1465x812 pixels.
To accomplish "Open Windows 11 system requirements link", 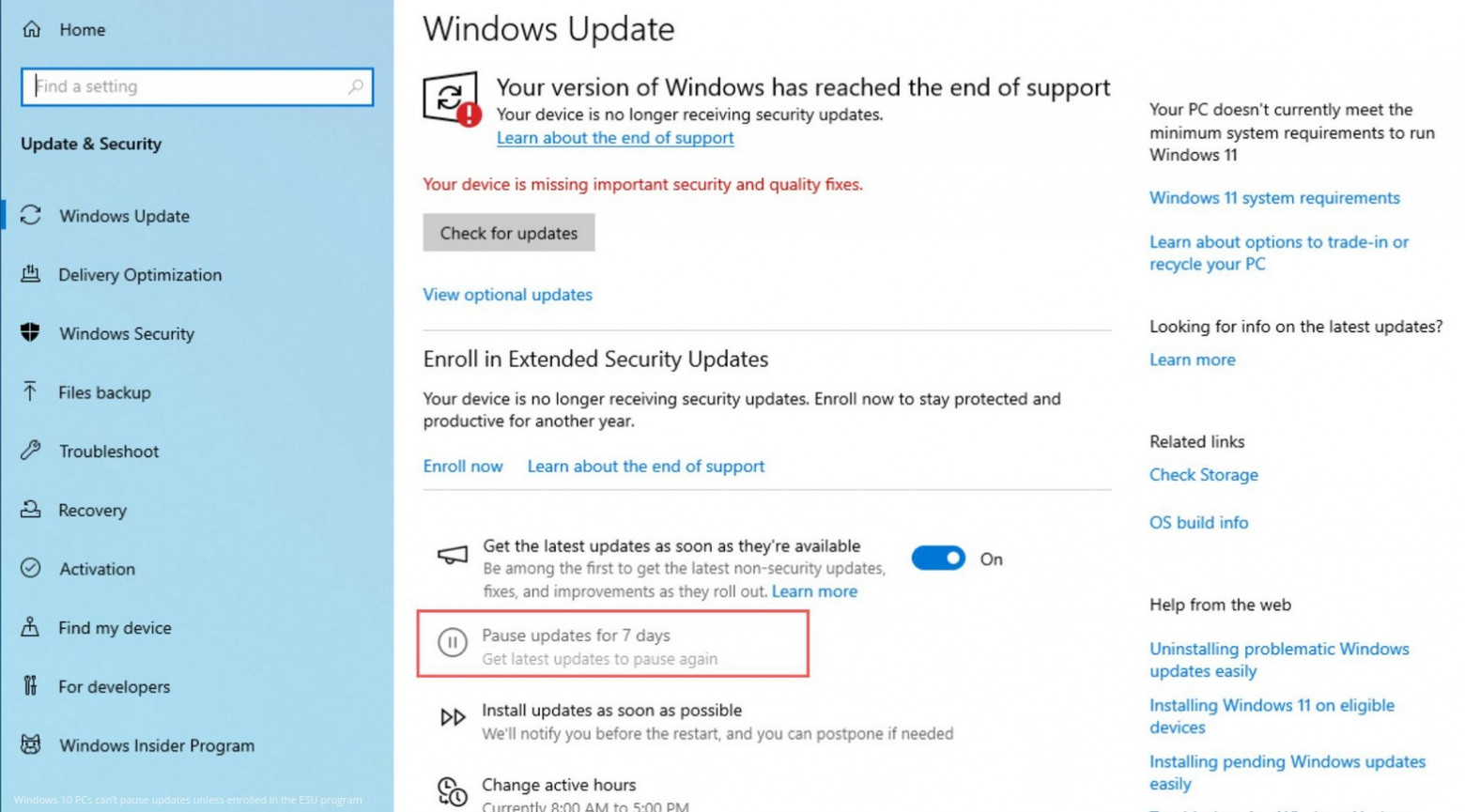I will point(1274,197).
